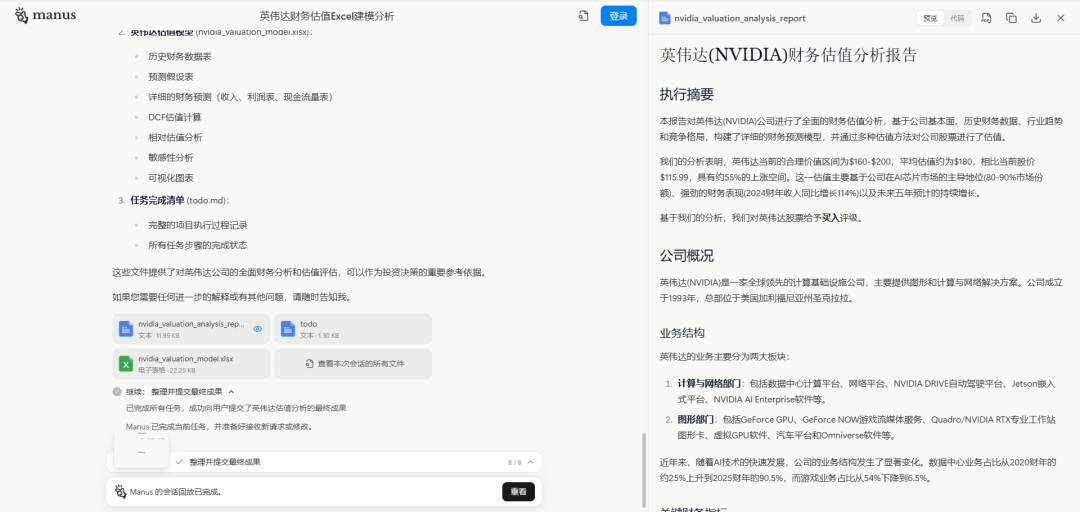Viewport: 1080px width, 512px height.
Task: Click the document icon in report title
Action: [x=666, y=18]
